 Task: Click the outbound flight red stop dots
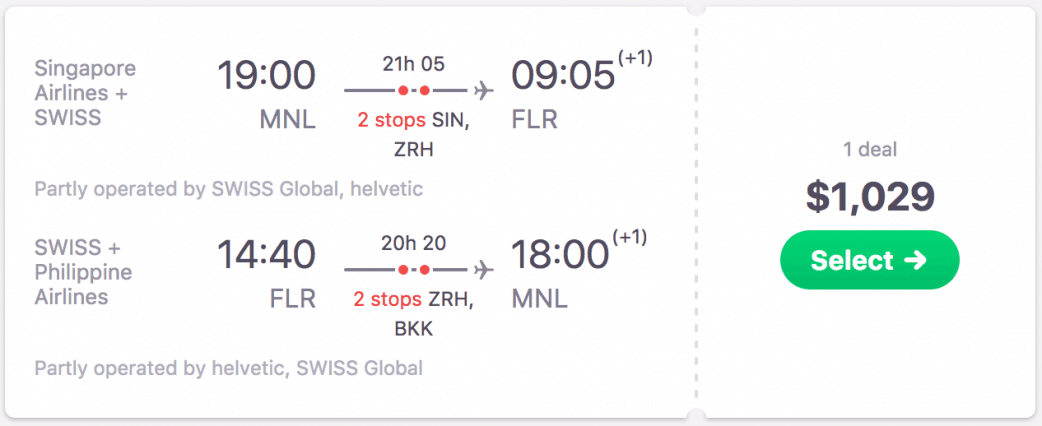(414, 91)
